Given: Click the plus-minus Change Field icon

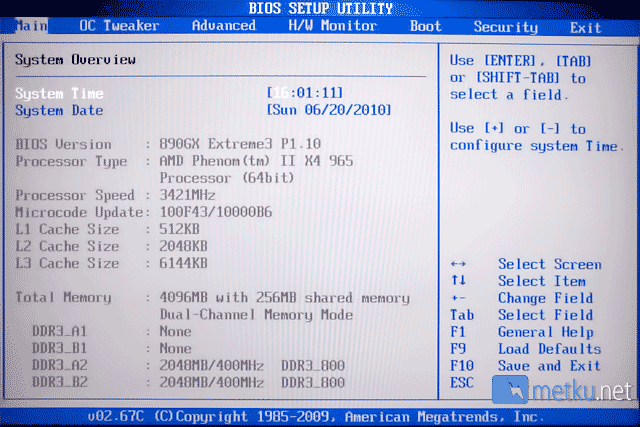Looking at the screenshot, I should pyautogui.click(x=458, y=298).
